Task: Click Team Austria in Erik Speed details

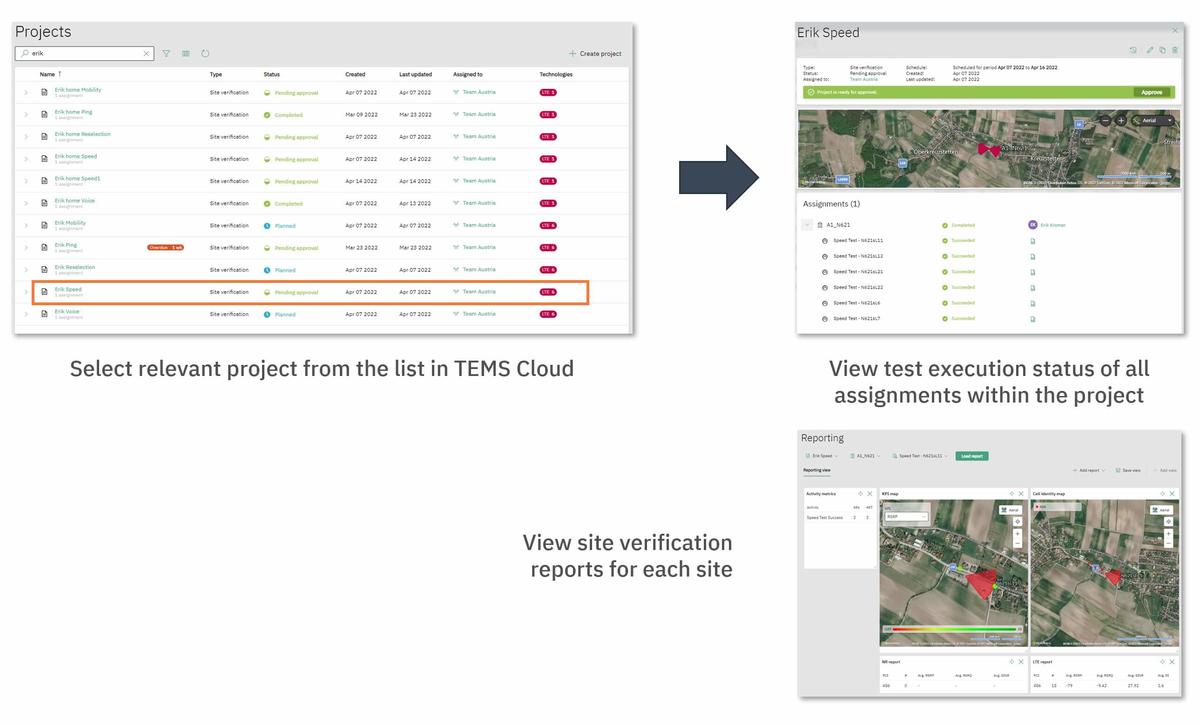Action: pos(864,79)
